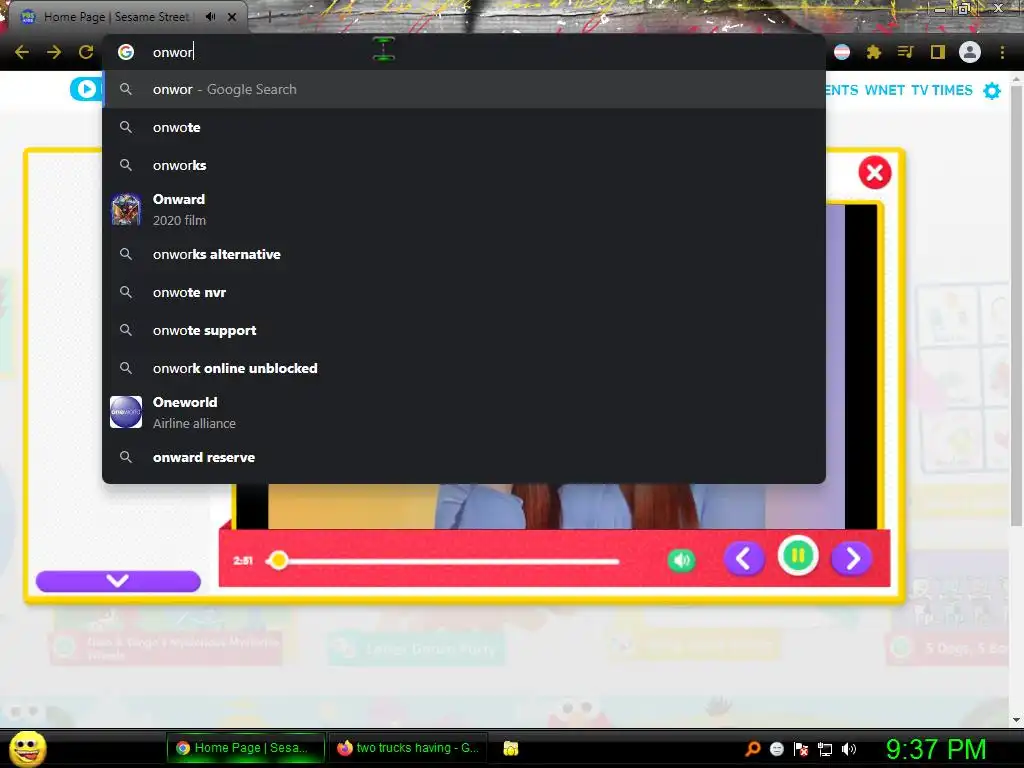Skip to next video with purple right arrow
The image size is (1024, 768).
click(x=852, y=559)
